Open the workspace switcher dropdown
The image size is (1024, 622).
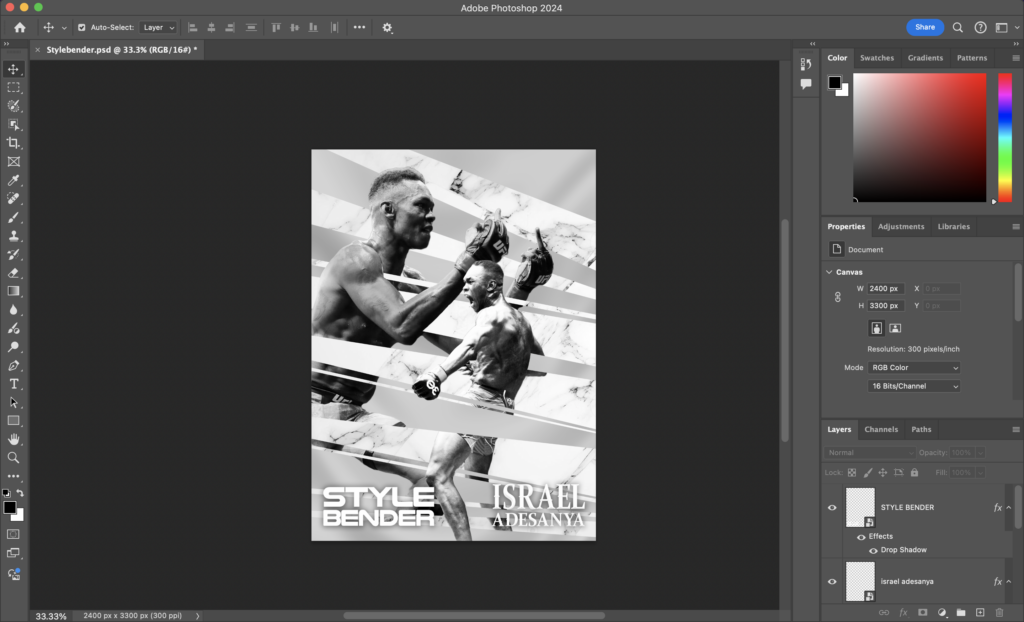(x=1006, y=27)
